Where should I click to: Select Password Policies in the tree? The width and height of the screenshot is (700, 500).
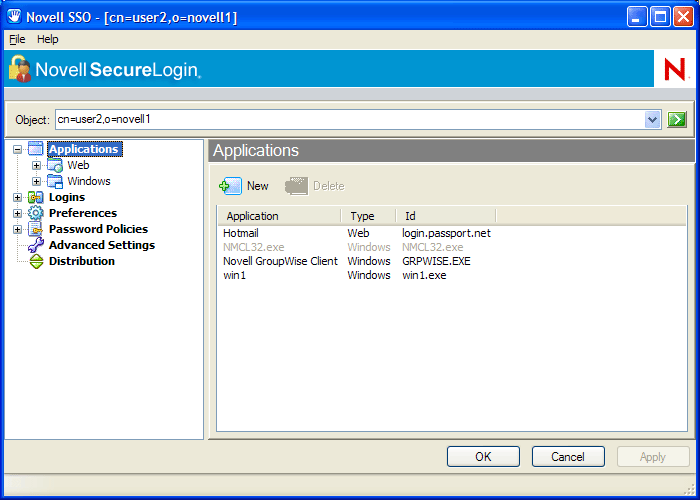click(x=98, y=229)
